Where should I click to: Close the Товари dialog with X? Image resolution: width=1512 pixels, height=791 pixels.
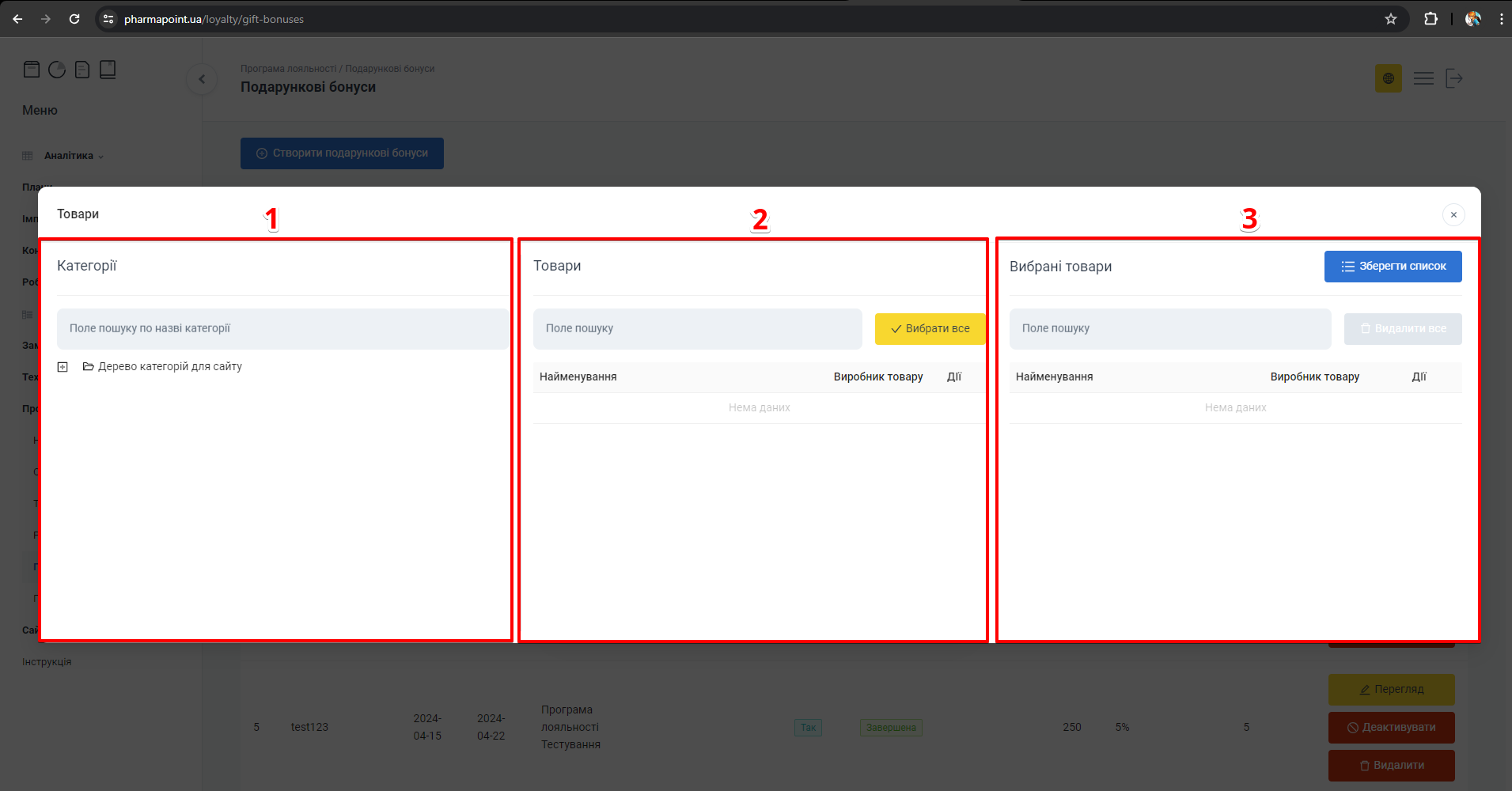(x=1453, y=215)
